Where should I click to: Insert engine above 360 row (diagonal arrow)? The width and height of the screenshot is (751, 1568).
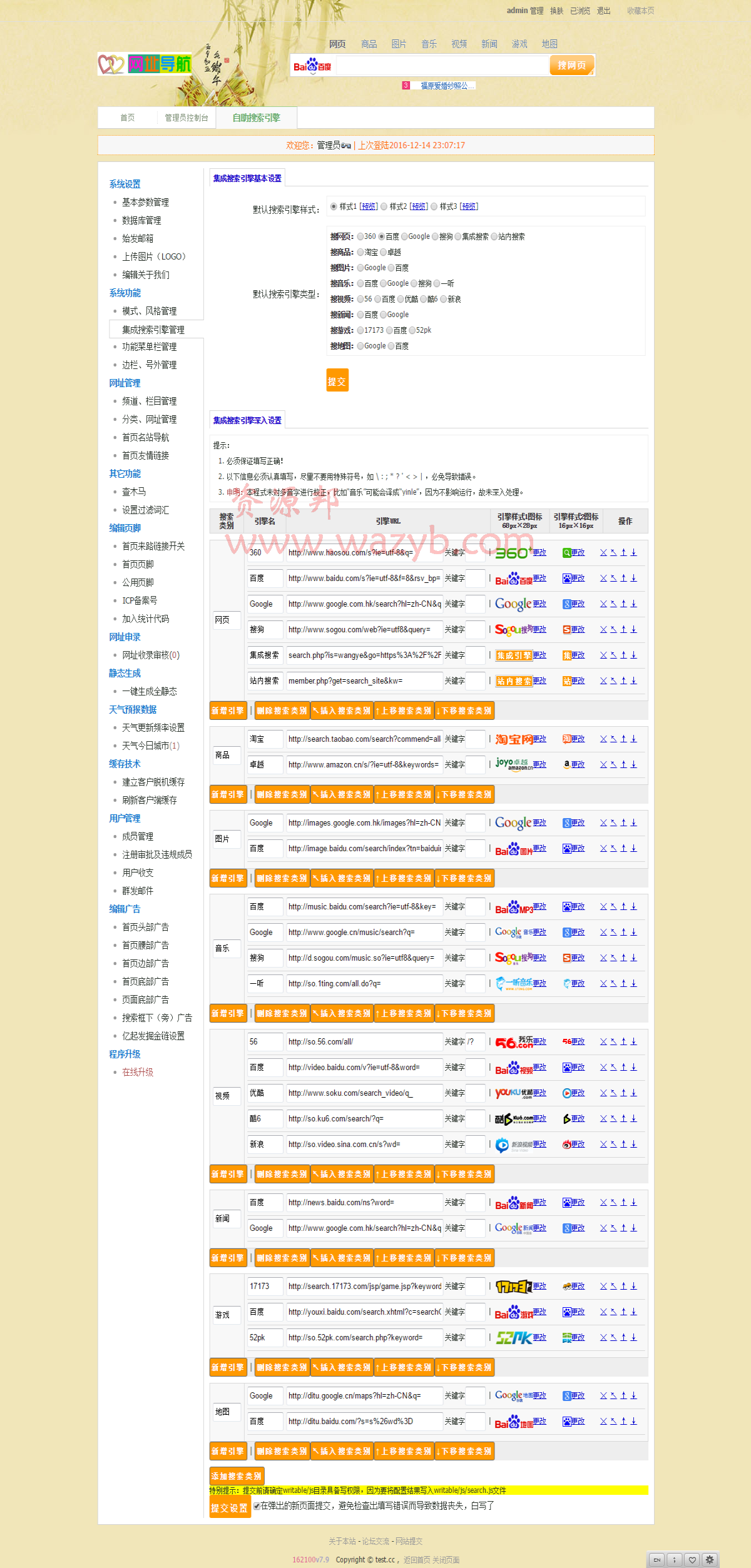[613, 552]
